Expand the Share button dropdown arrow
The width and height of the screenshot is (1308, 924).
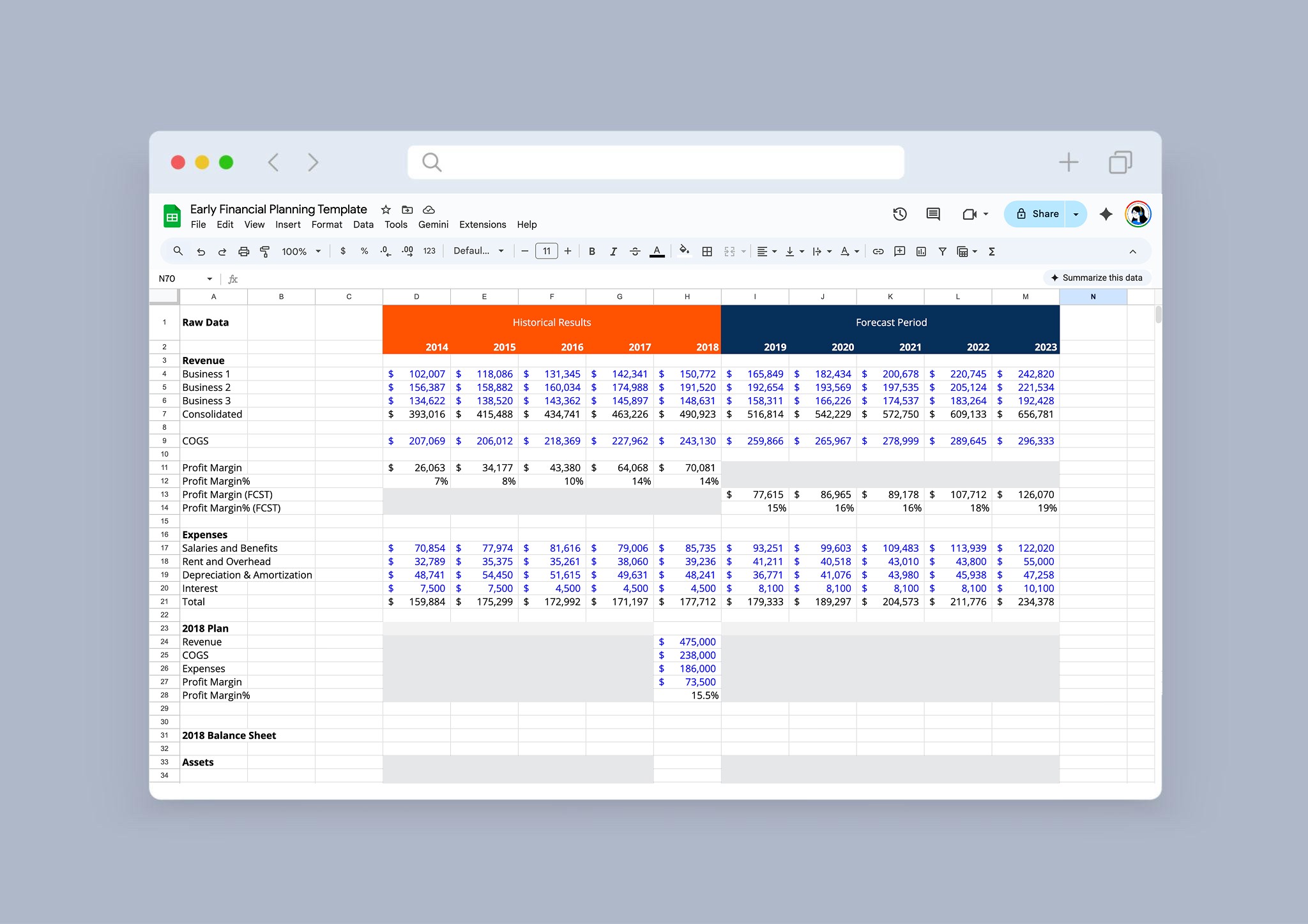1076,214
